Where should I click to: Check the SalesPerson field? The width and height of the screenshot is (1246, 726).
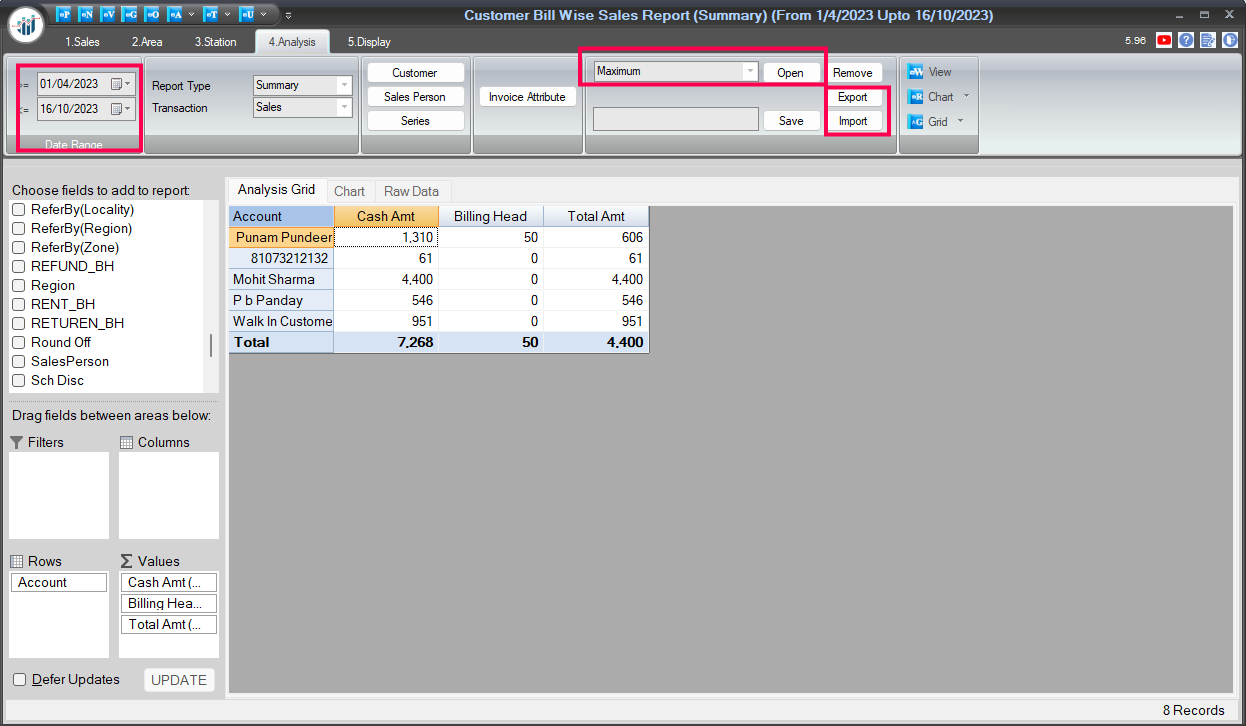point(18,362)
